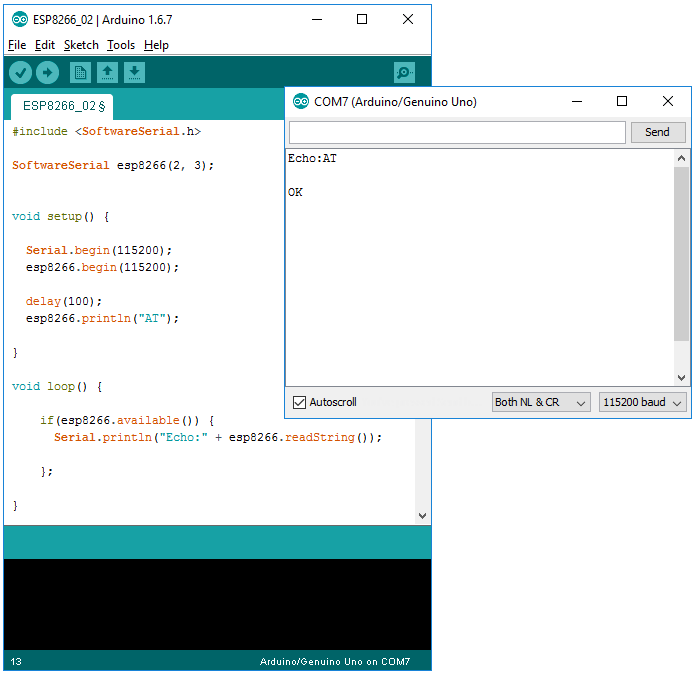The width and height of the screenshot is (698, 675).
Task: Click the Upload arrow toolbar icon
Action: point(47,73)
